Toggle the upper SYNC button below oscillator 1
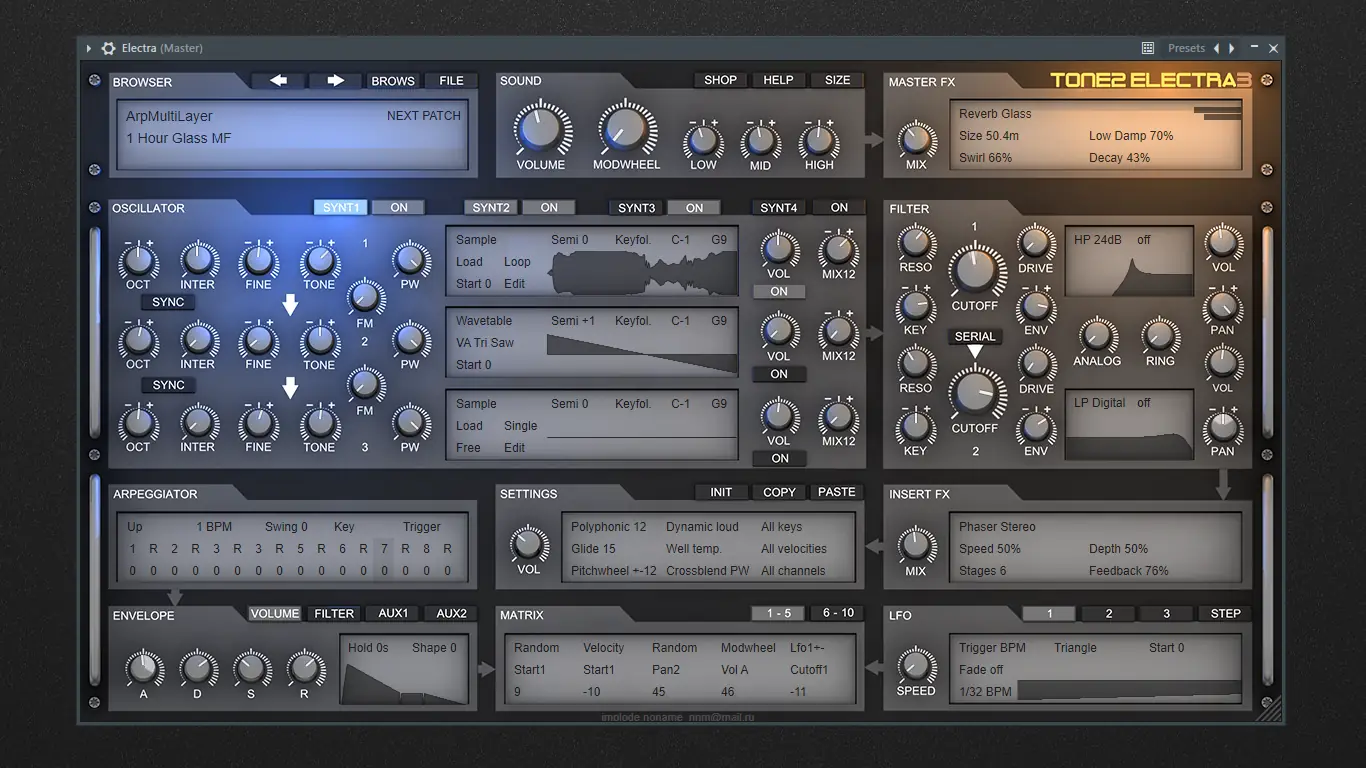The width and height of the screenshot is (1366, 768). pos(168,302)
